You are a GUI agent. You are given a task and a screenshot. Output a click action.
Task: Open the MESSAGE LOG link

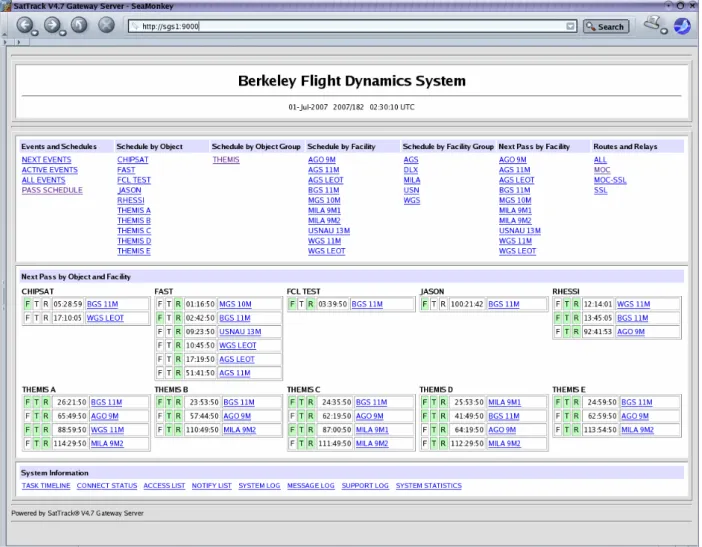point(311,486)
